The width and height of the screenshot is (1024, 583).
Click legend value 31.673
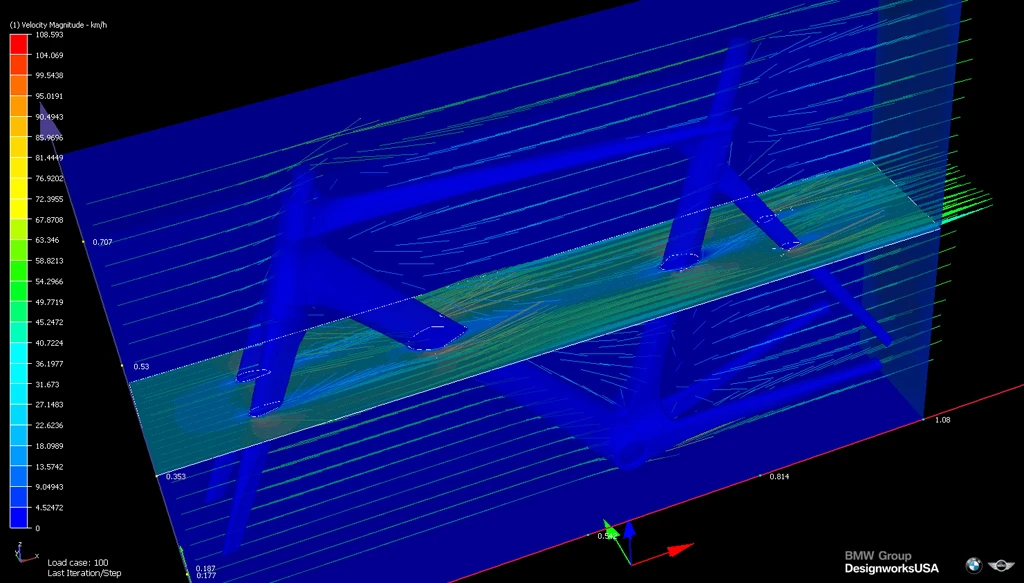(48, 384)
